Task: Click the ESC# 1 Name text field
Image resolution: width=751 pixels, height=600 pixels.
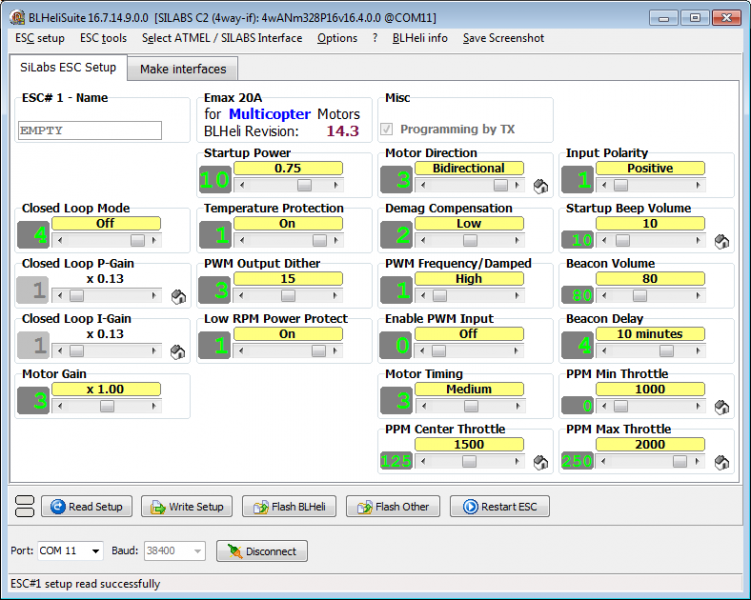Action: pyautogui.click(x=90, y=130)
